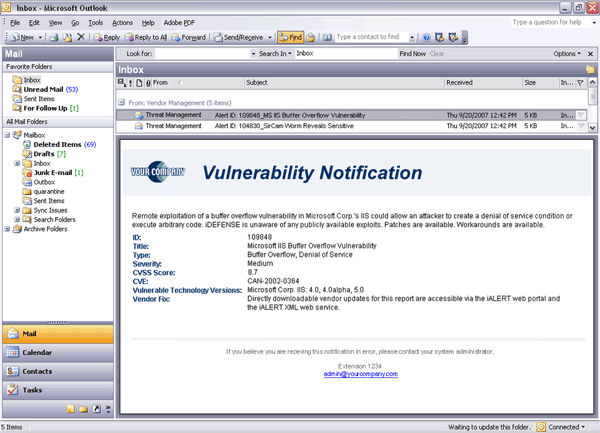The image size is (600, 433).
Task: Select For Follow Up folder
Action: pos(46,108)
